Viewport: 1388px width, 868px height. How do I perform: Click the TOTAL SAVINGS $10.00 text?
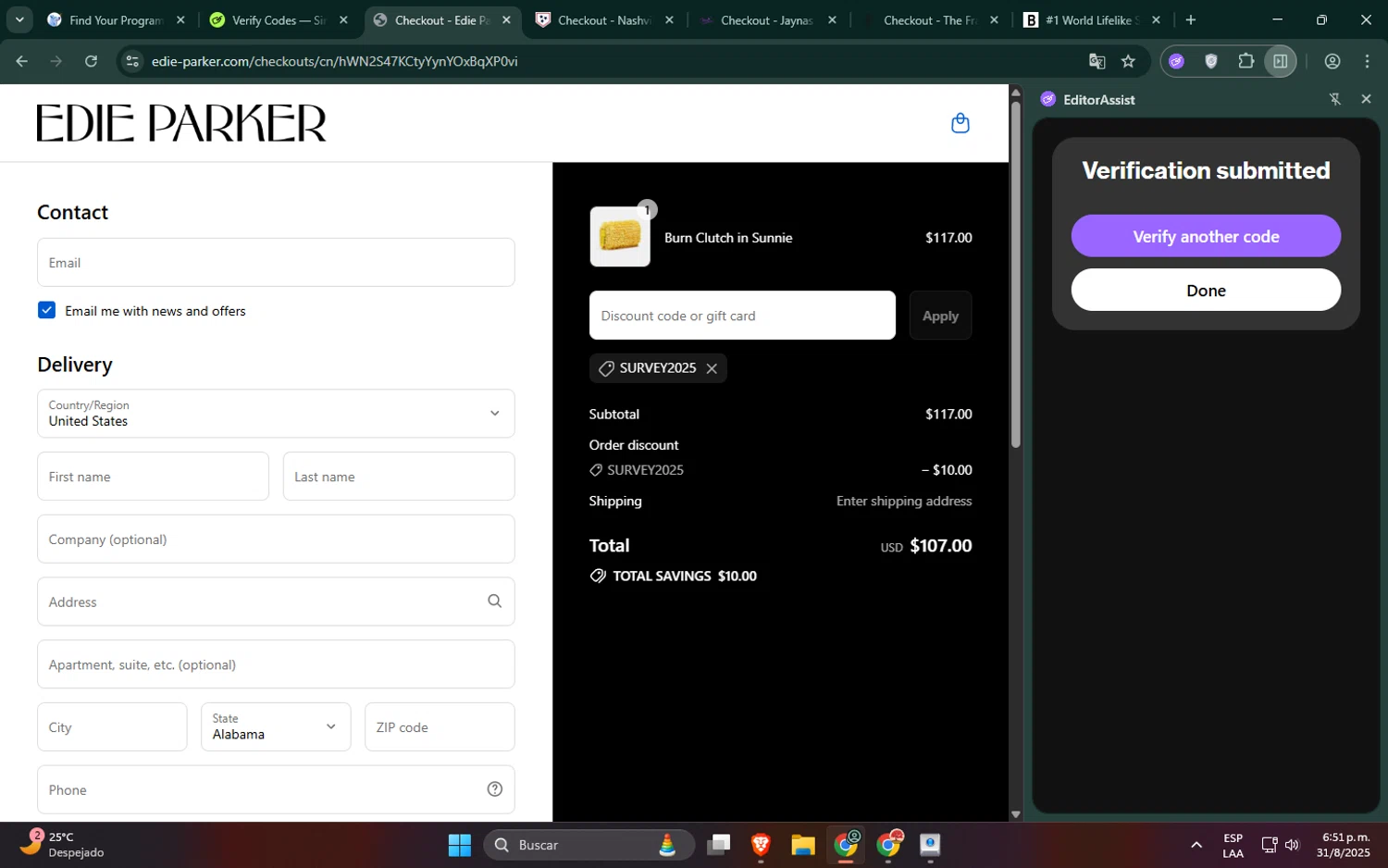tap(684, 576)
